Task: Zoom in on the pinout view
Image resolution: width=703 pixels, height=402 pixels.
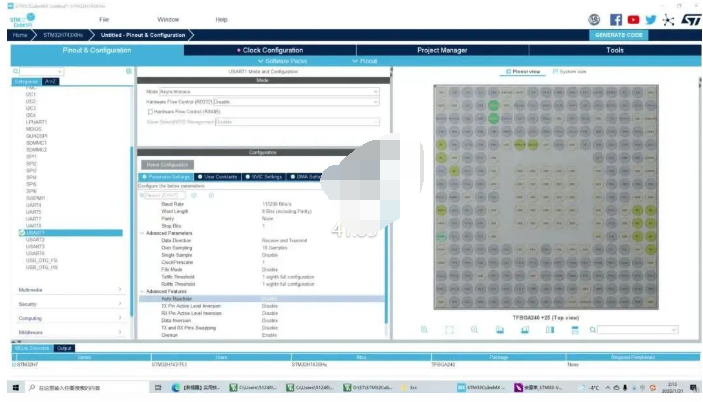Action: click(x=424, y=330)
